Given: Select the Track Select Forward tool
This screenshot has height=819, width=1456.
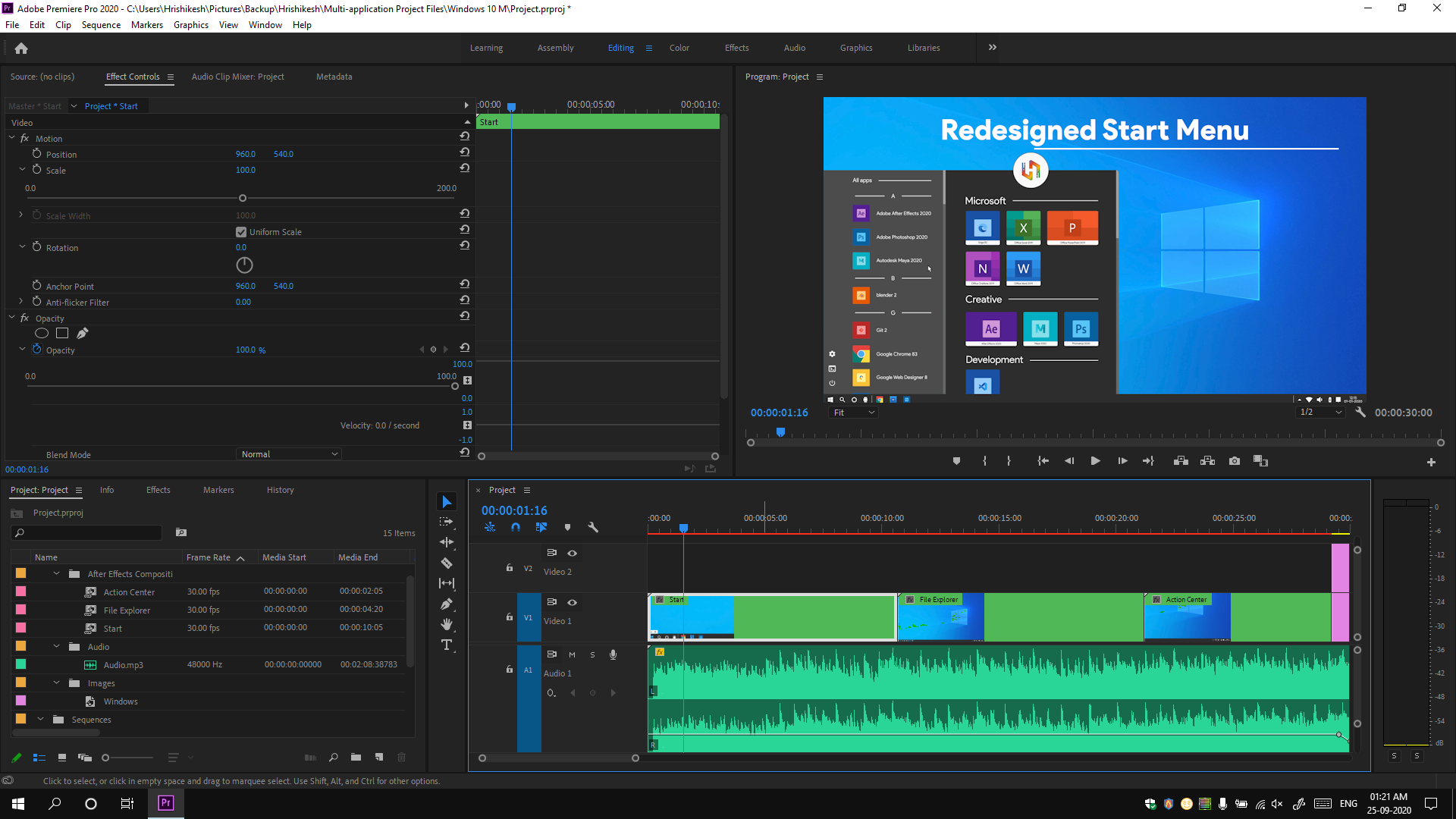Looking at the screenshot, I should pyautogui.click(x=447, y=522).
